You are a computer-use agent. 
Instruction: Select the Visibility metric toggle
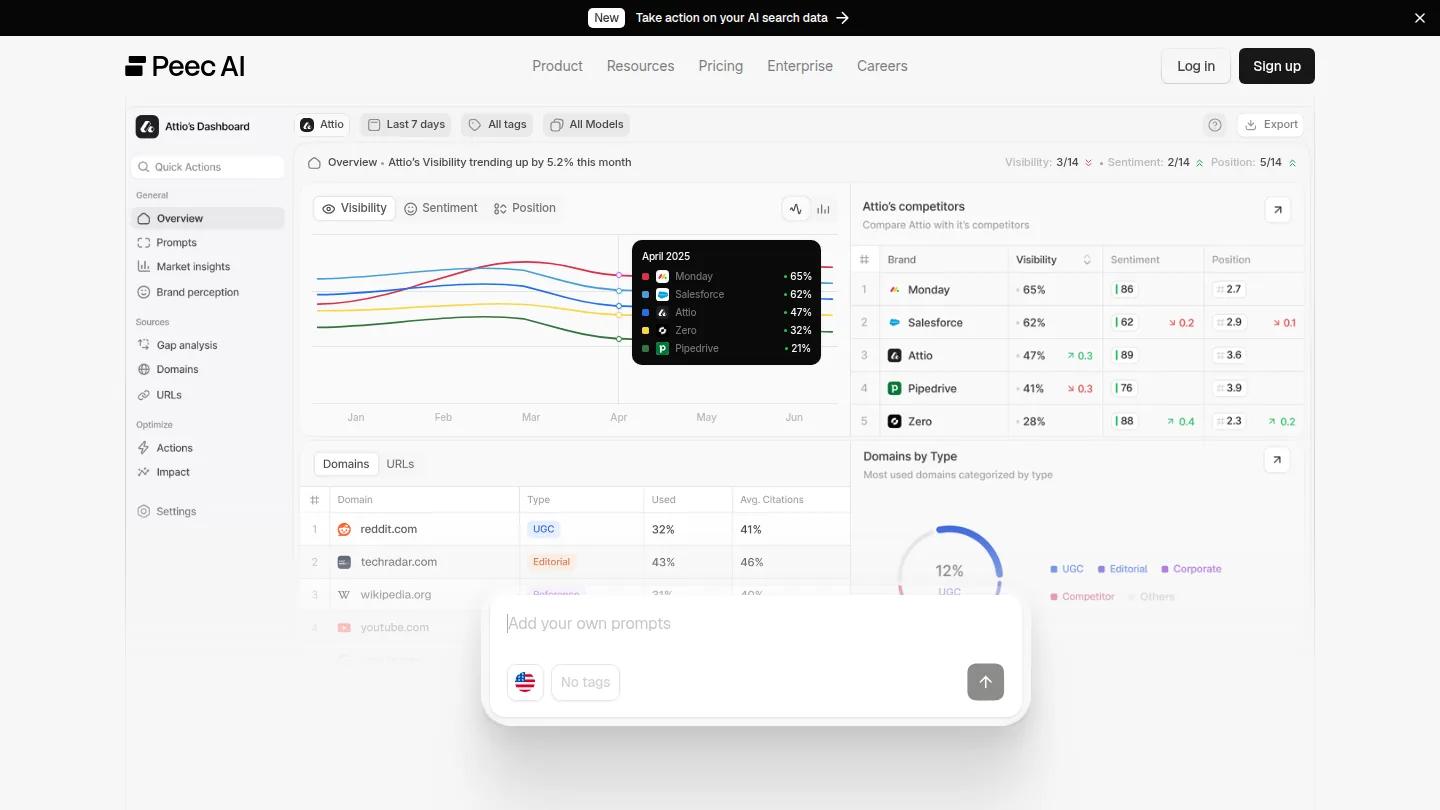click(354, 208)
